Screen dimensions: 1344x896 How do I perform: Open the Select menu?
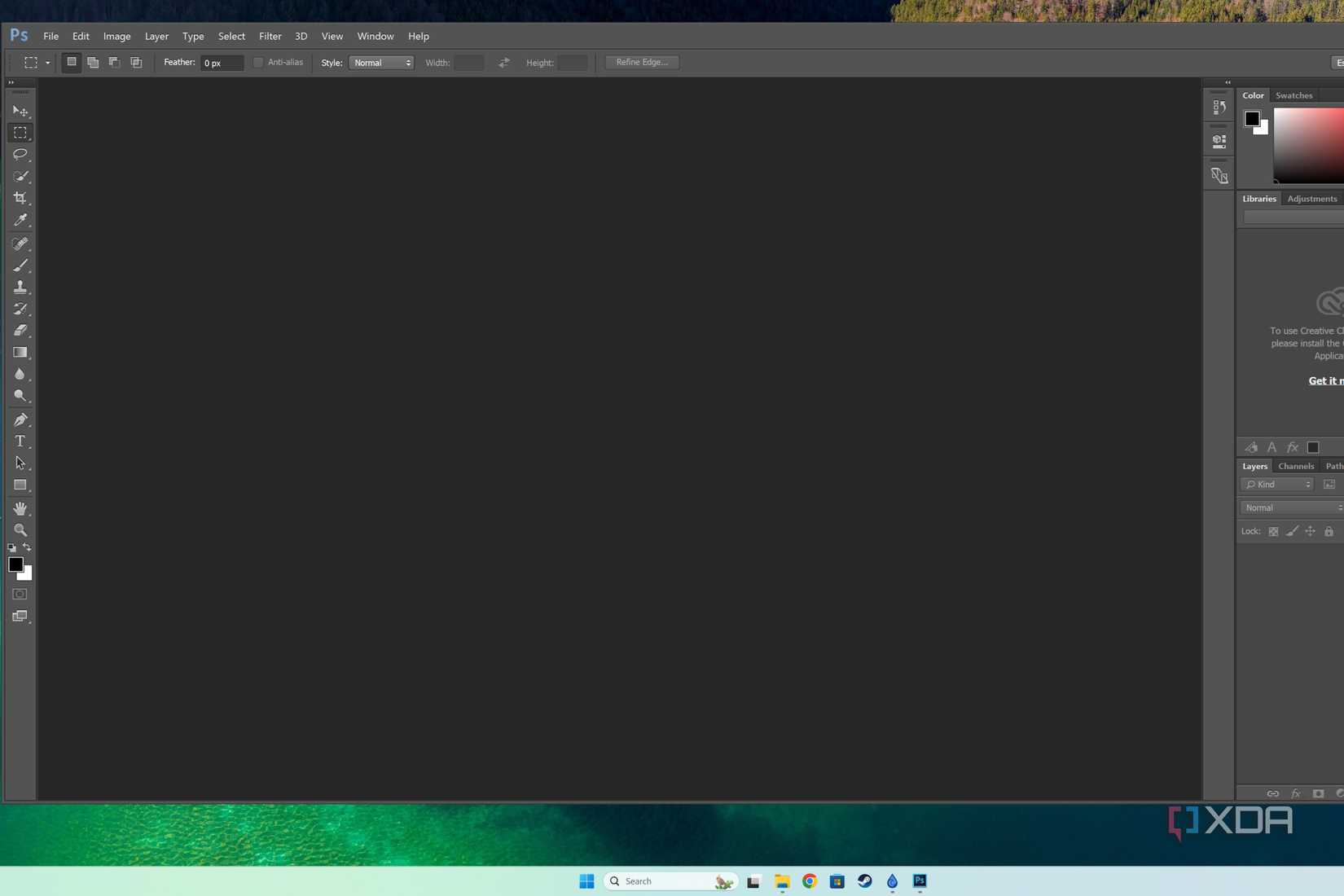pyautogui.click(x=231, y=36)
